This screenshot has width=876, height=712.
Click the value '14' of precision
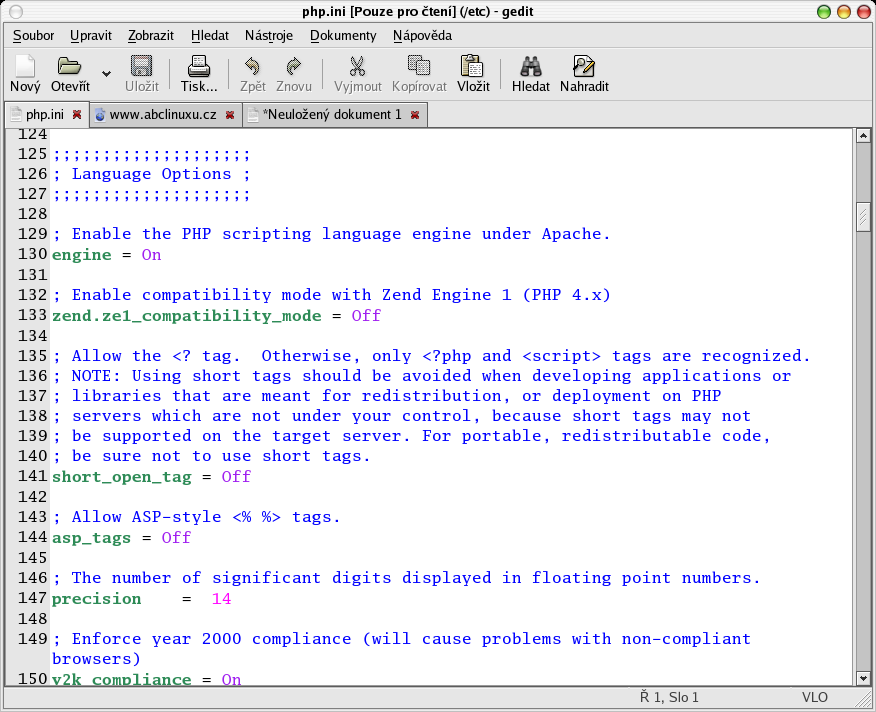tap(222, 599)
